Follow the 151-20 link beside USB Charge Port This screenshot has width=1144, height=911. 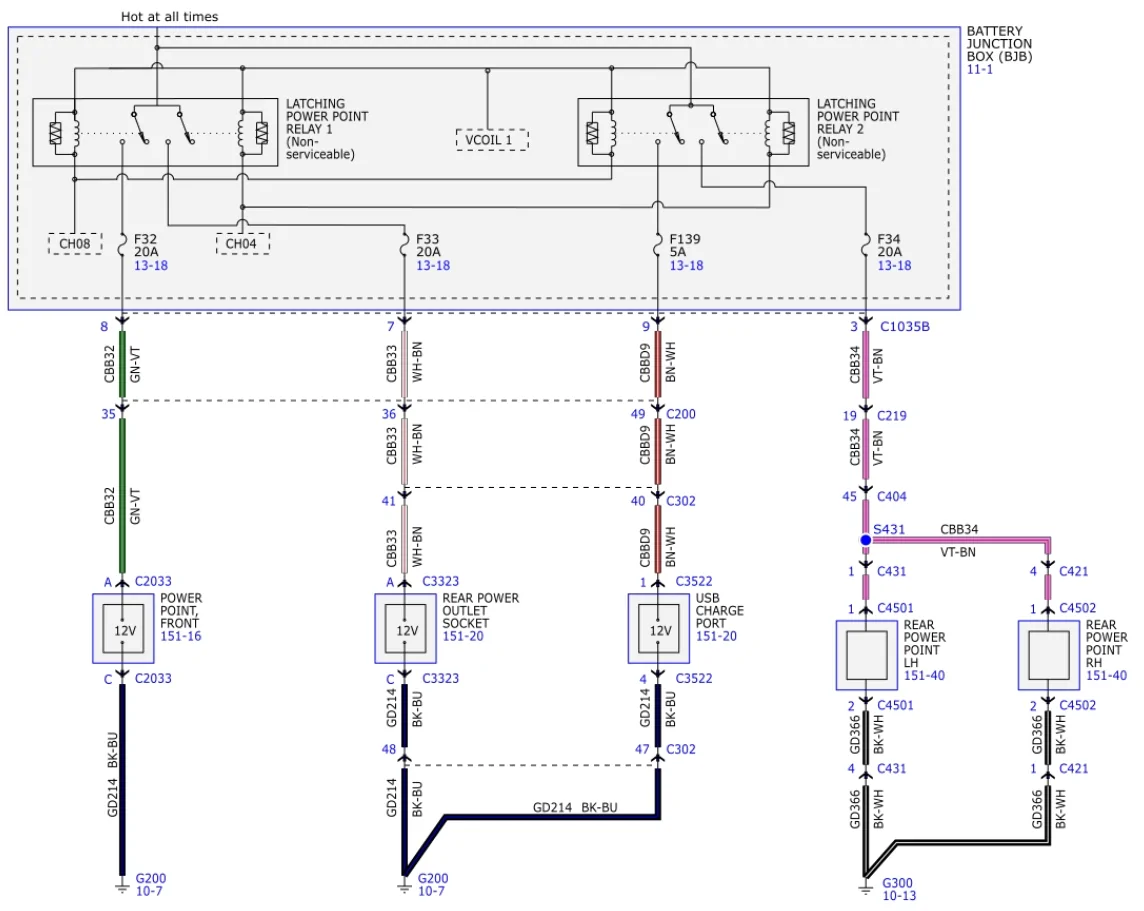pyautogui.click(x=716, y=636)
